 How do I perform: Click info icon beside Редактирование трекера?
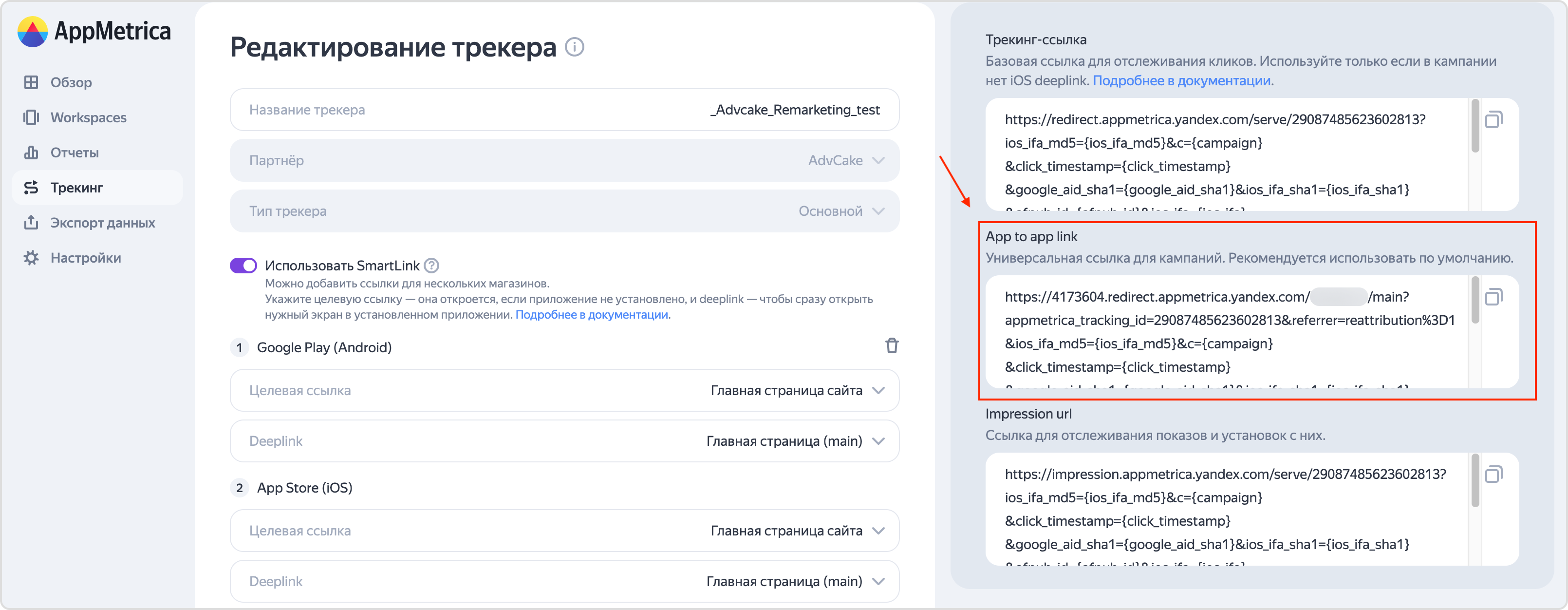click(x=574, y=47)
